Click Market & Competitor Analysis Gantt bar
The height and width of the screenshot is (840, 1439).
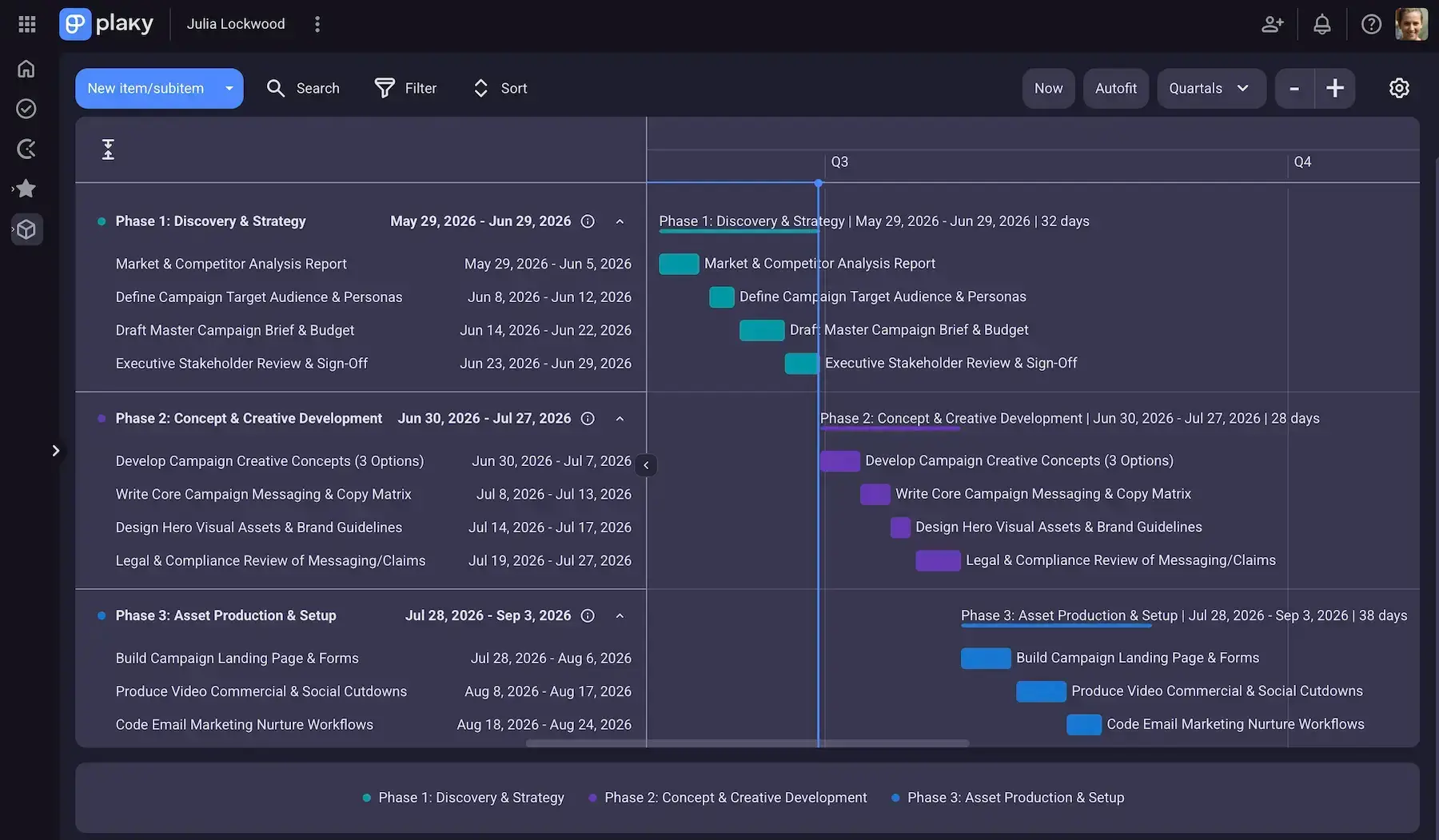click(679, 264)
